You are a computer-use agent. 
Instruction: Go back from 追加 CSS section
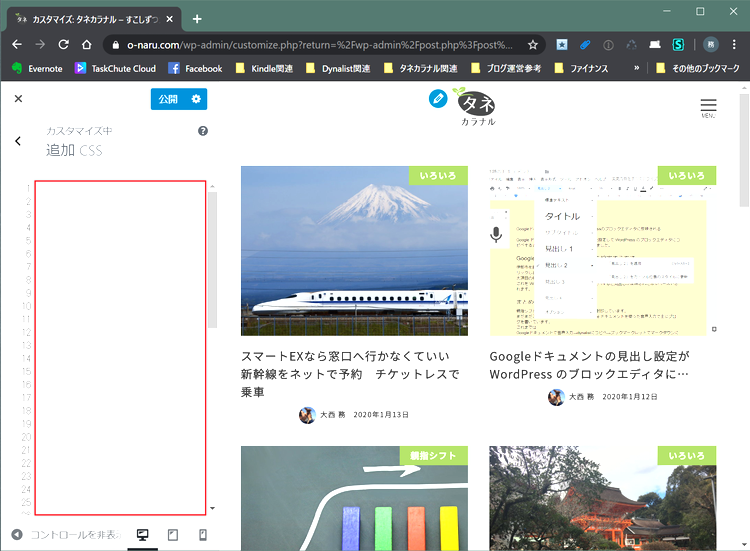tap(18, 141)
